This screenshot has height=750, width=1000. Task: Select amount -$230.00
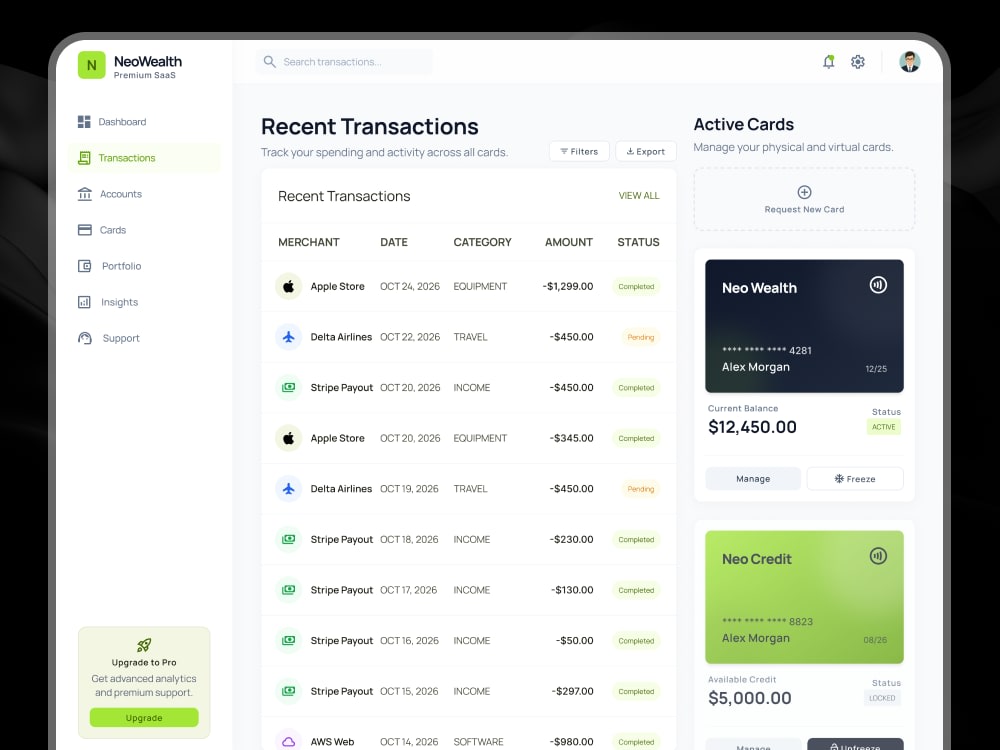coord(571,540)
